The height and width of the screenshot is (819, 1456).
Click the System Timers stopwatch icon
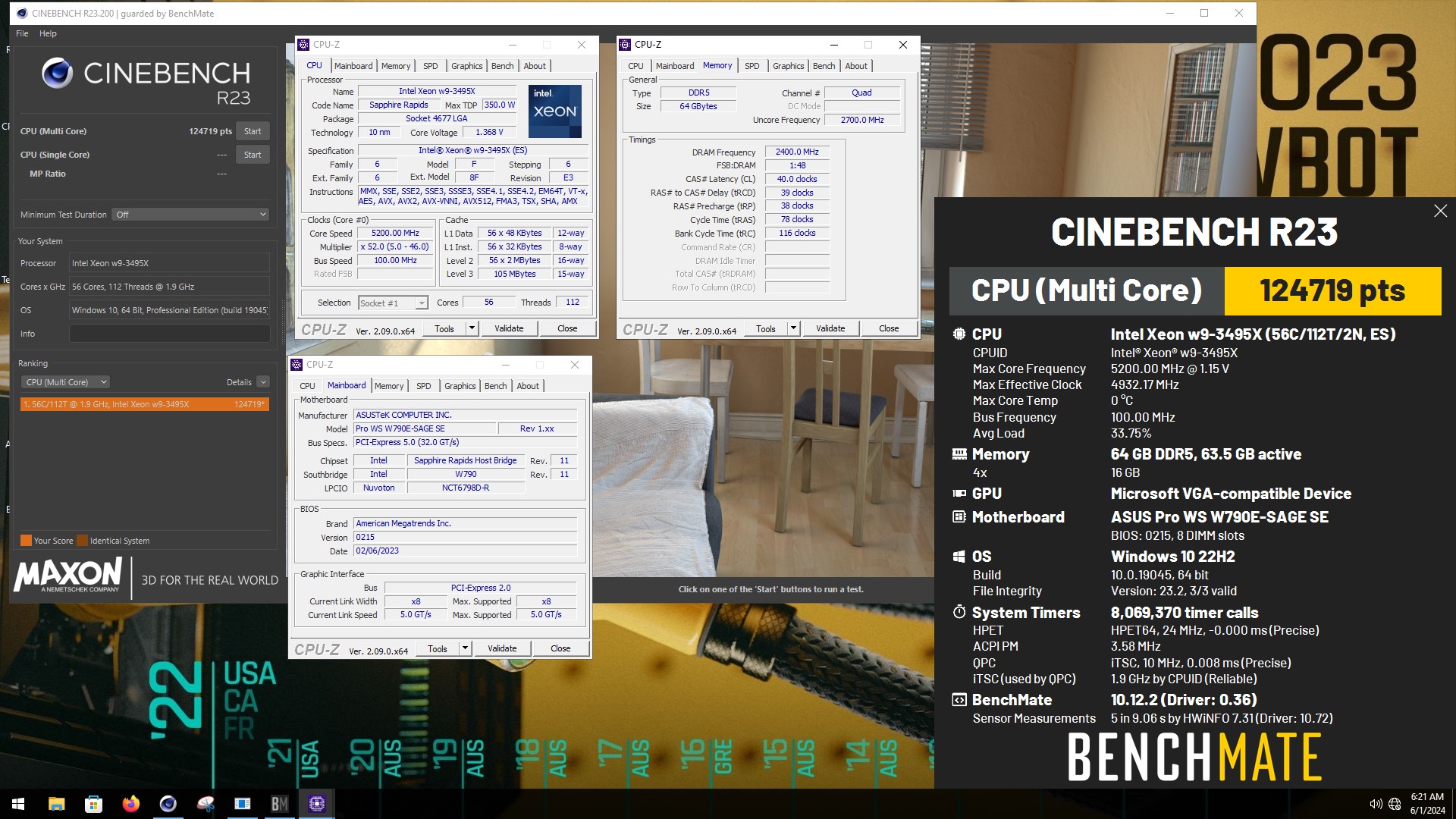(959, 612)
